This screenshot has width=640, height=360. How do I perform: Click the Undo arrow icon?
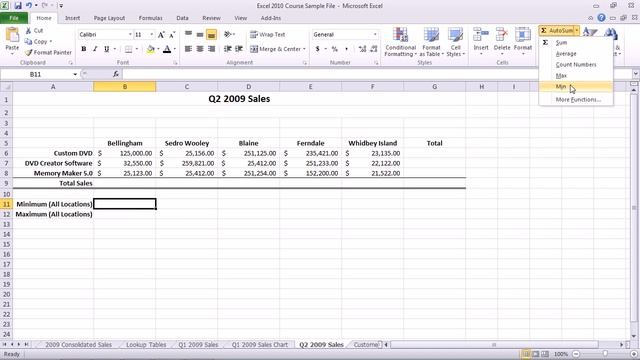29,6
